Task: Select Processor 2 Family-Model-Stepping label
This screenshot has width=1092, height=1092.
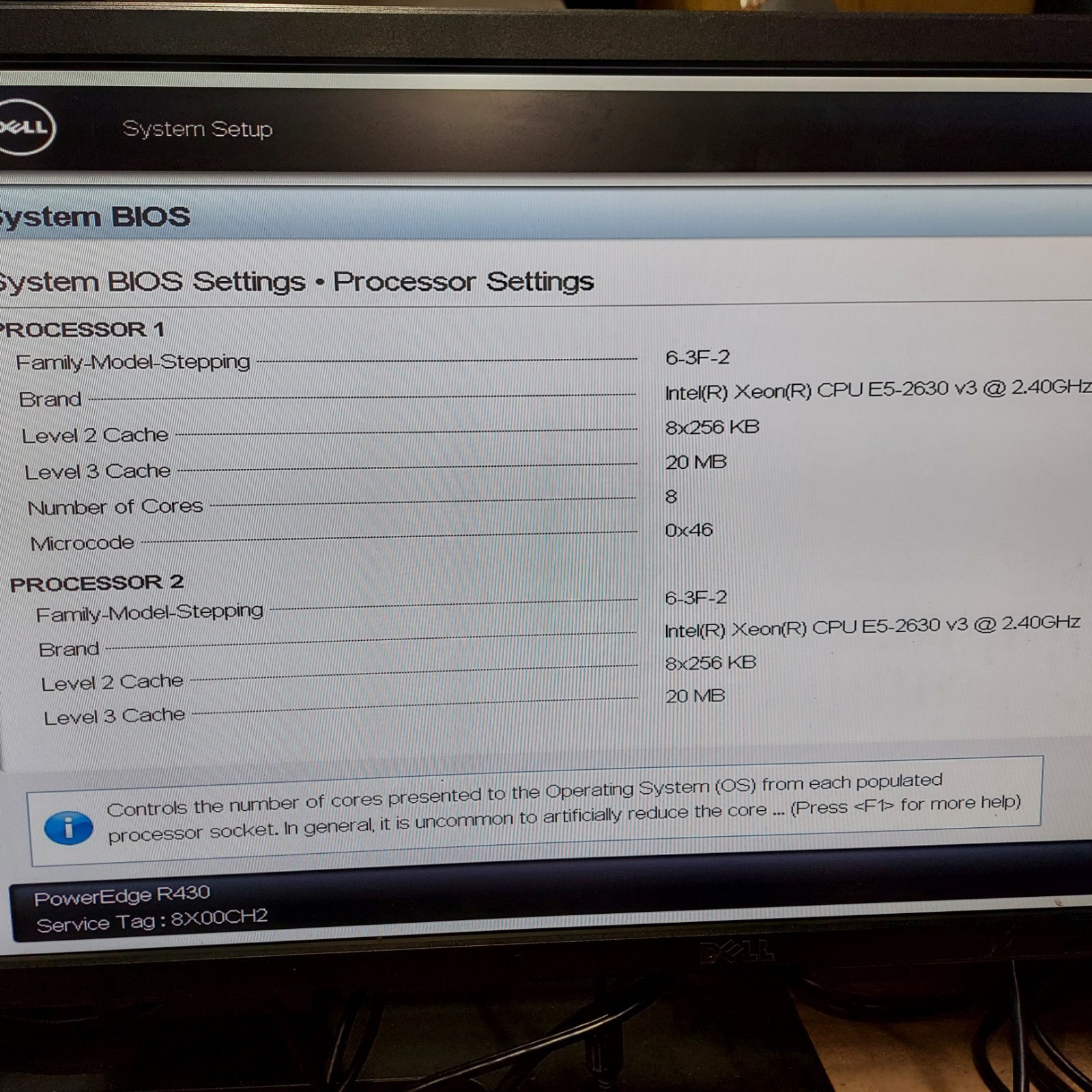Action: [x=149, y=612]
